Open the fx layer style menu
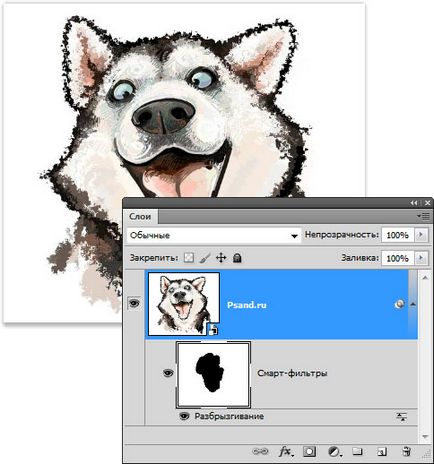Image resolution: width=434 pixels, height=464 pixels. point(286,452)
